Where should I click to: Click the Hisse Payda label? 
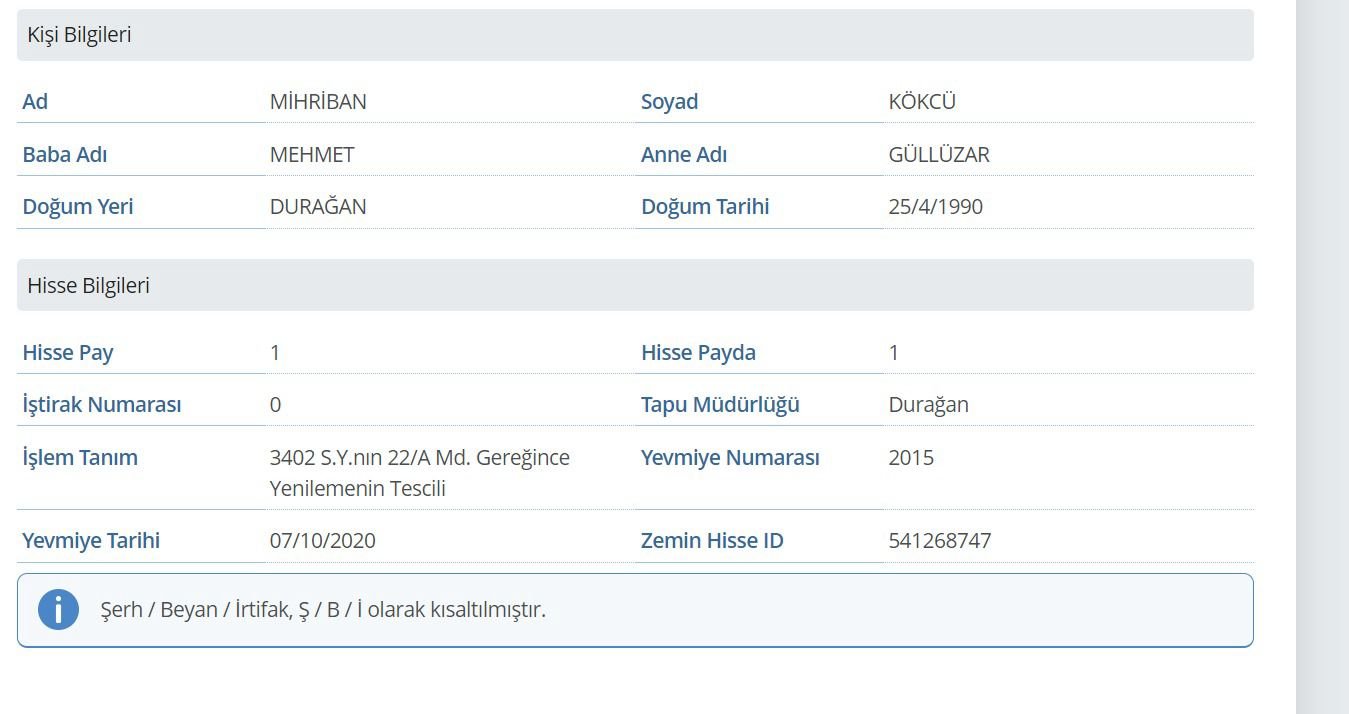[x=698, y=353]
